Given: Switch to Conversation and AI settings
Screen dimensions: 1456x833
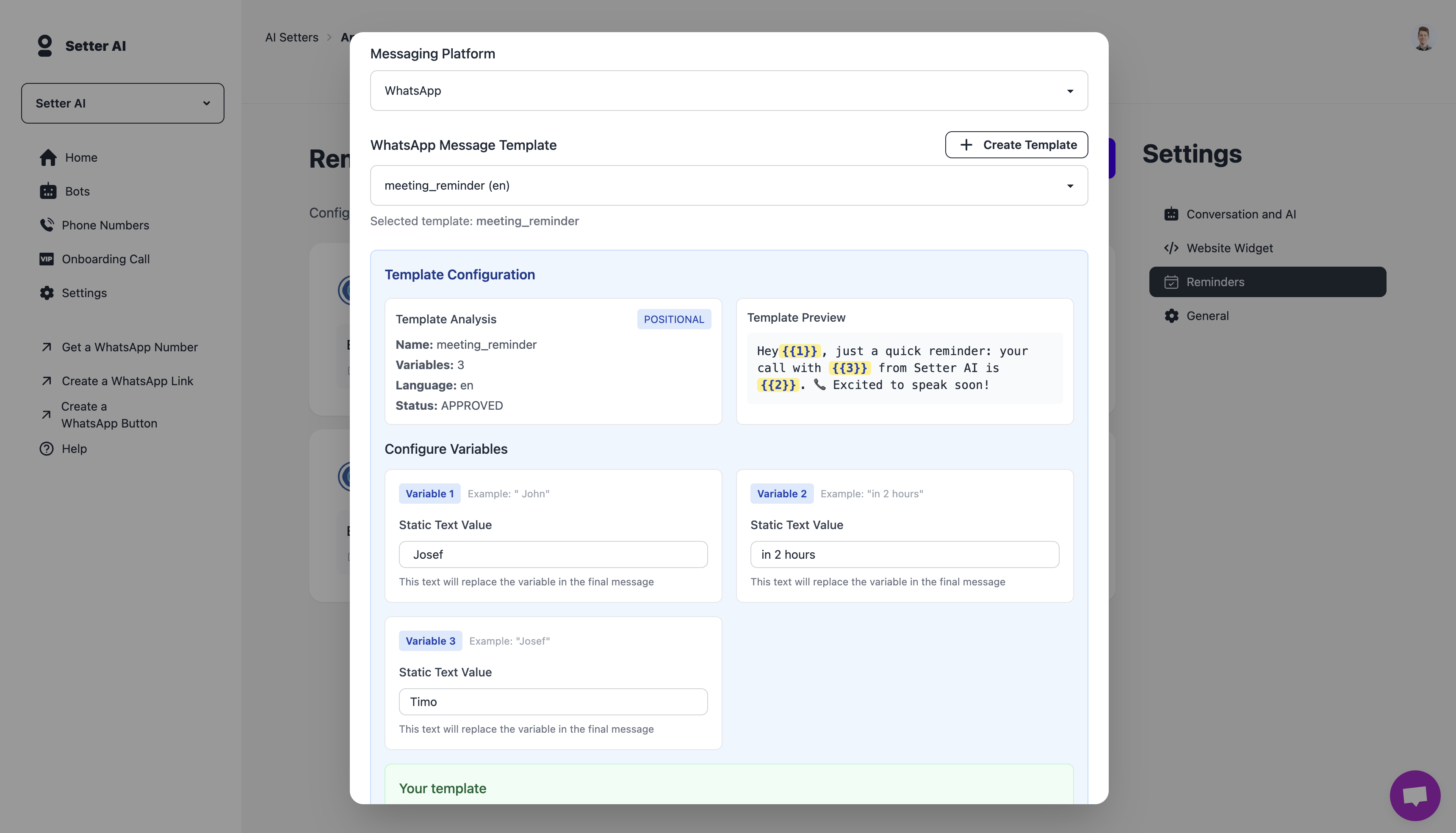Looking at the screenshot, I should pyautogui.click(x=1240, y=214).
